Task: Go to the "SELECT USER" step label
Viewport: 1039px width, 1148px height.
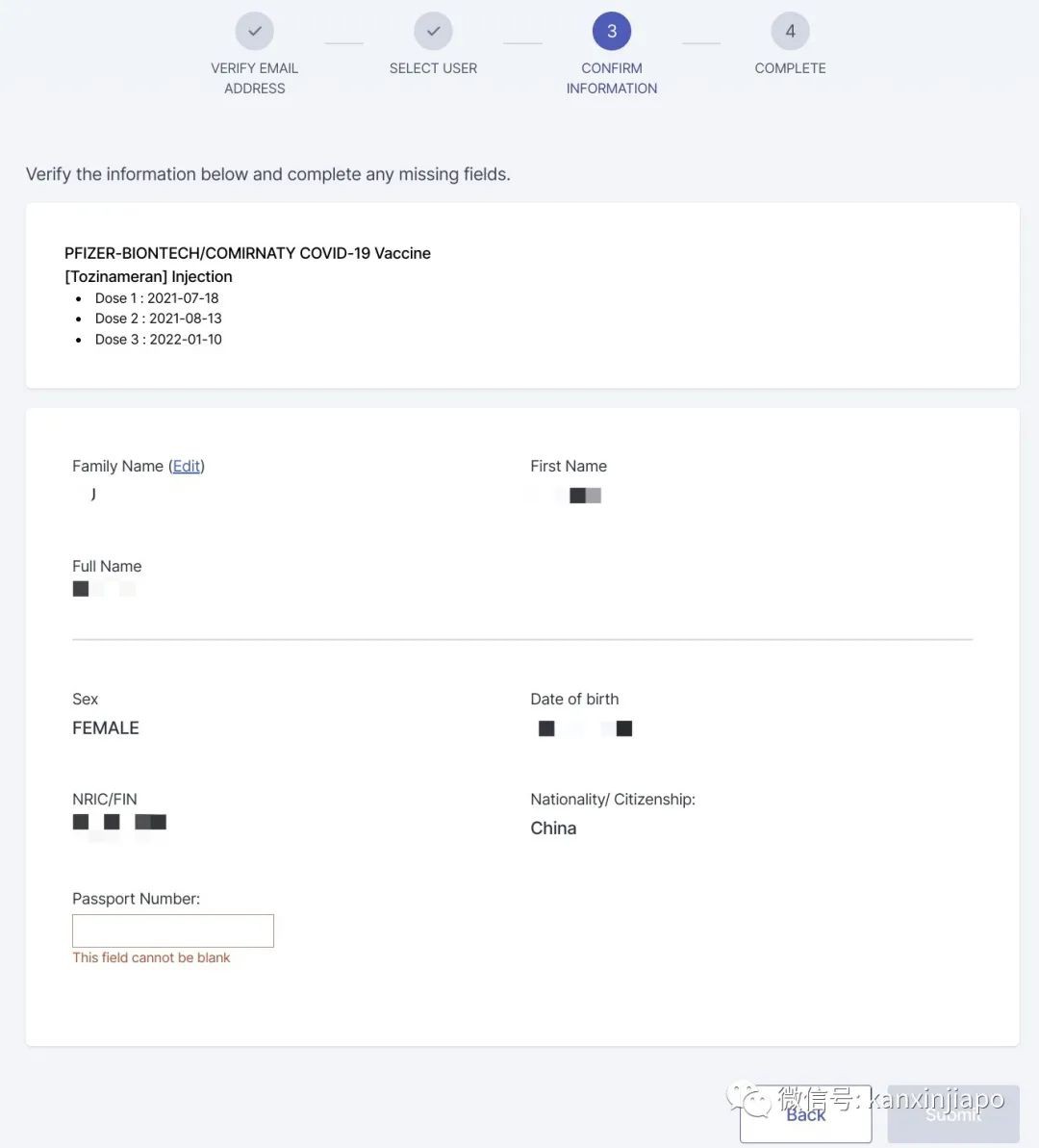Action: (433, 68)
